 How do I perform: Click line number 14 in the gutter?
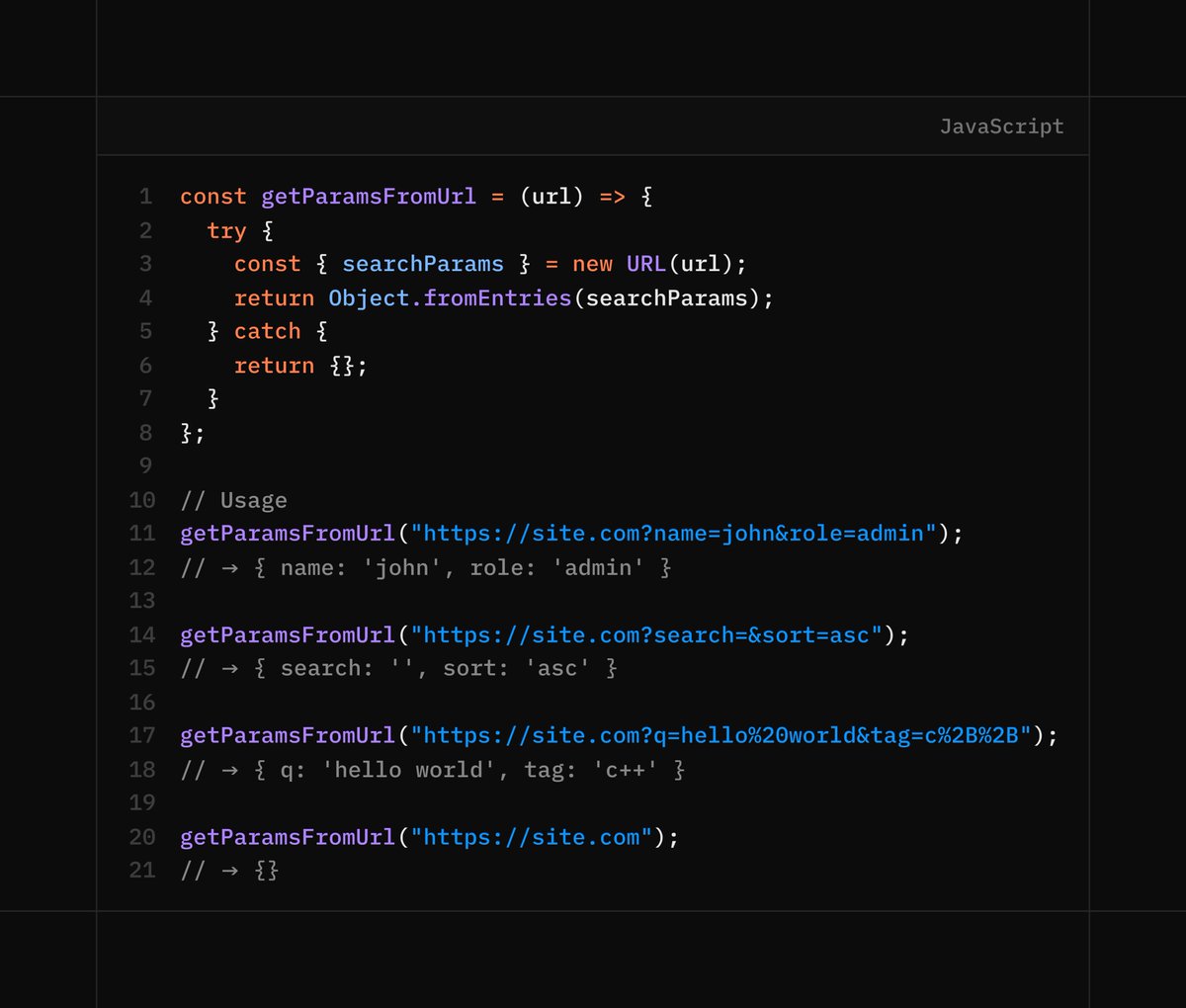pos(142,634)
